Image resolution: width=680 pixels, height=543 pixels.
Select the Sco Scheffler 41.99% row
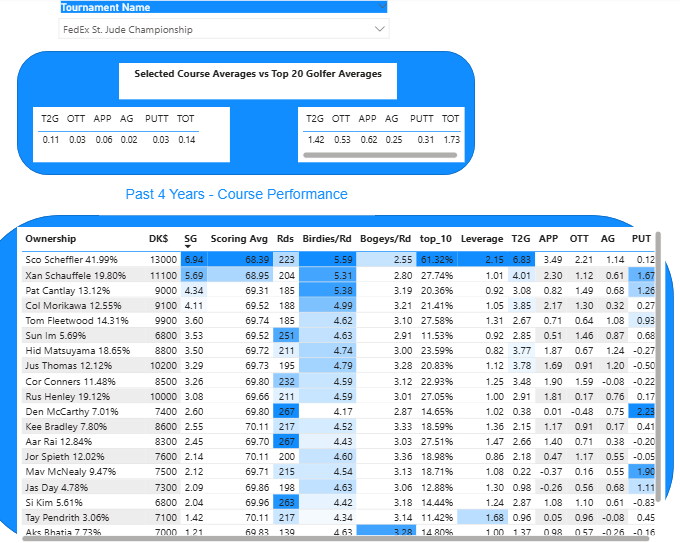pyautogui.click(x=338, y=260)
